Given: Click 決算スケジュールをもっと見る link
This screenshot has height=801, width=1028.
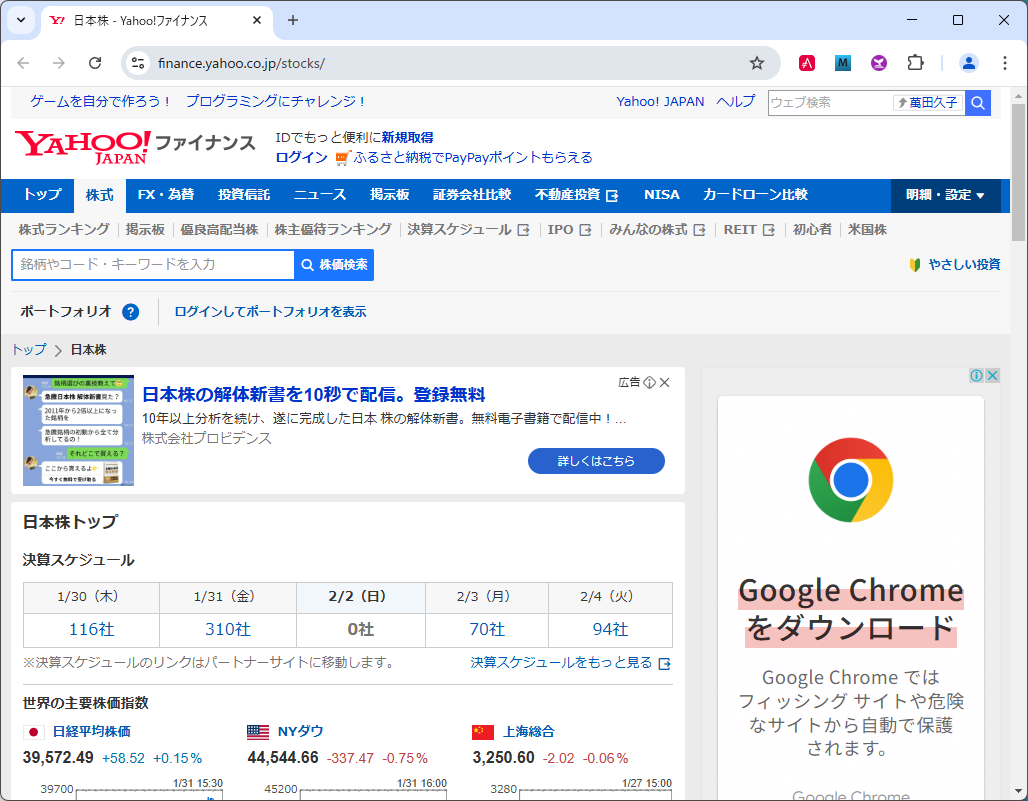Looking at the screenshot, I should tap(570, 663).
